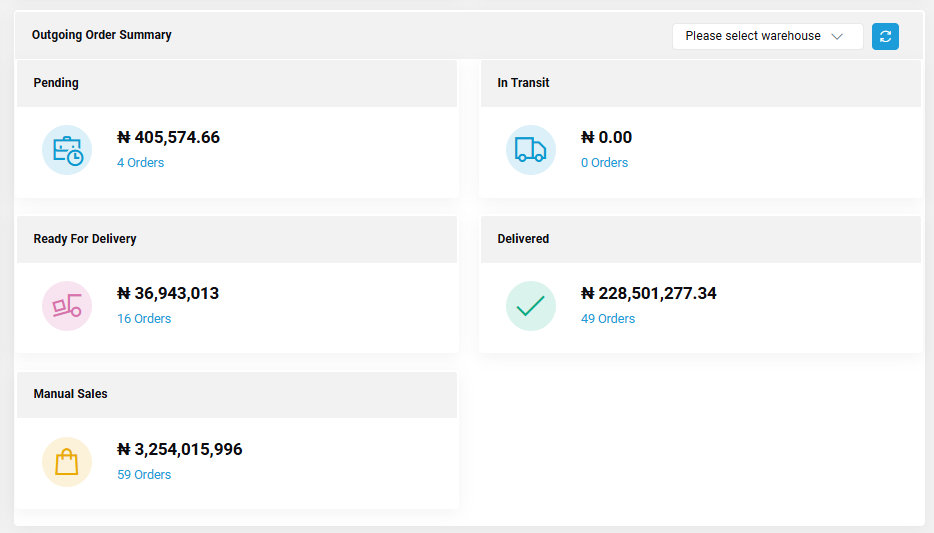Screen dimensions: 934x533
Task: Select the Manual Sales card header
Action: [237, 395]
